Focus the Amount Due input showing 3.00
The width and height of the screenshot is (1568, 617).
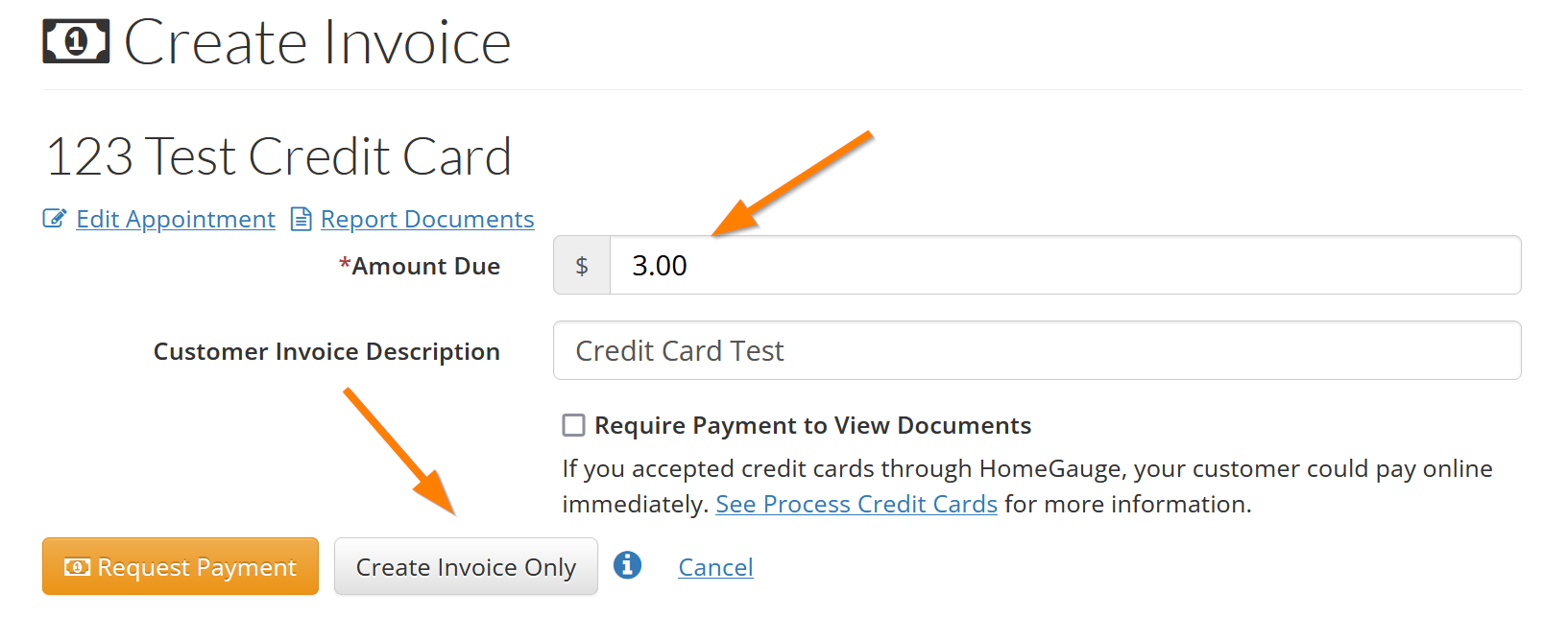point(1064,266)
